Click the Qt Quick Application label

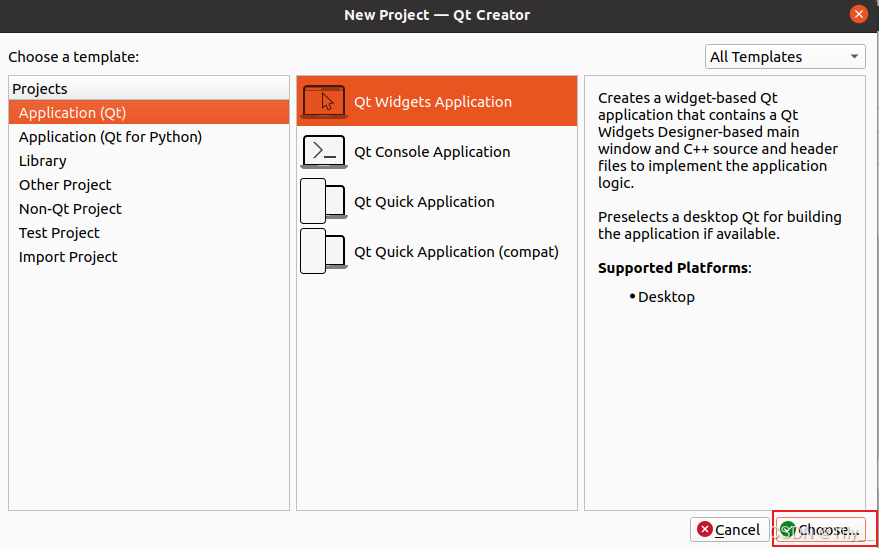[x=424, y=202]
